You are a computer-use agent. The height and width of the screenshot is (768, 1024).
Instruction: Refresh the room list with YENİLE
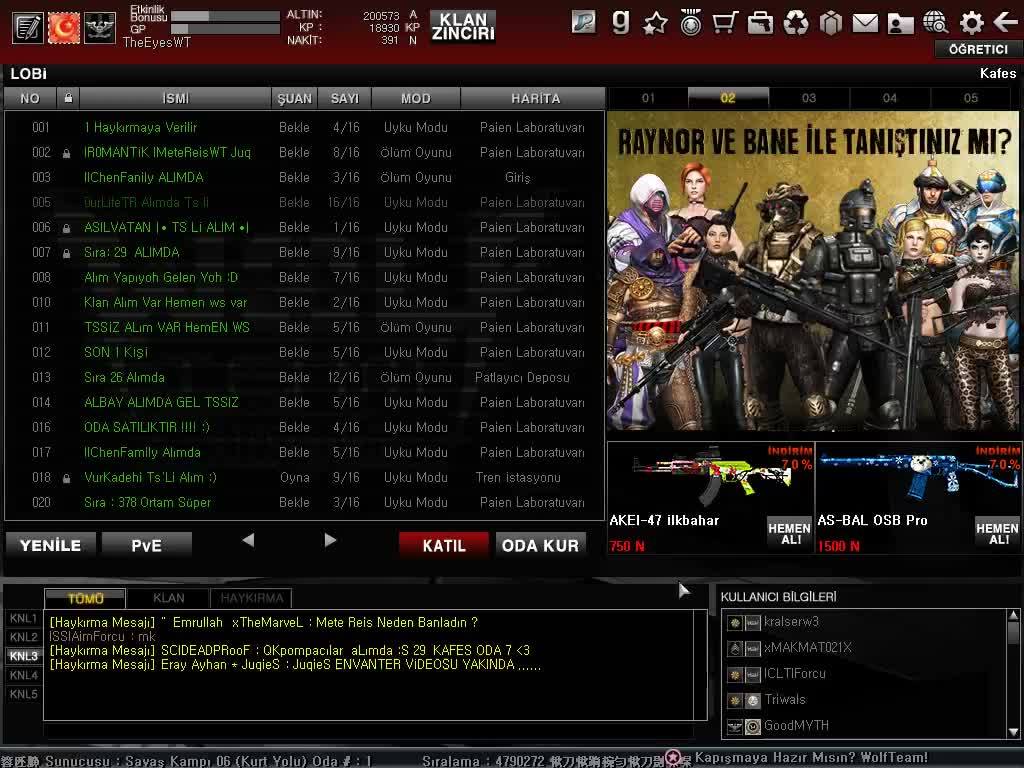(51, 545)
